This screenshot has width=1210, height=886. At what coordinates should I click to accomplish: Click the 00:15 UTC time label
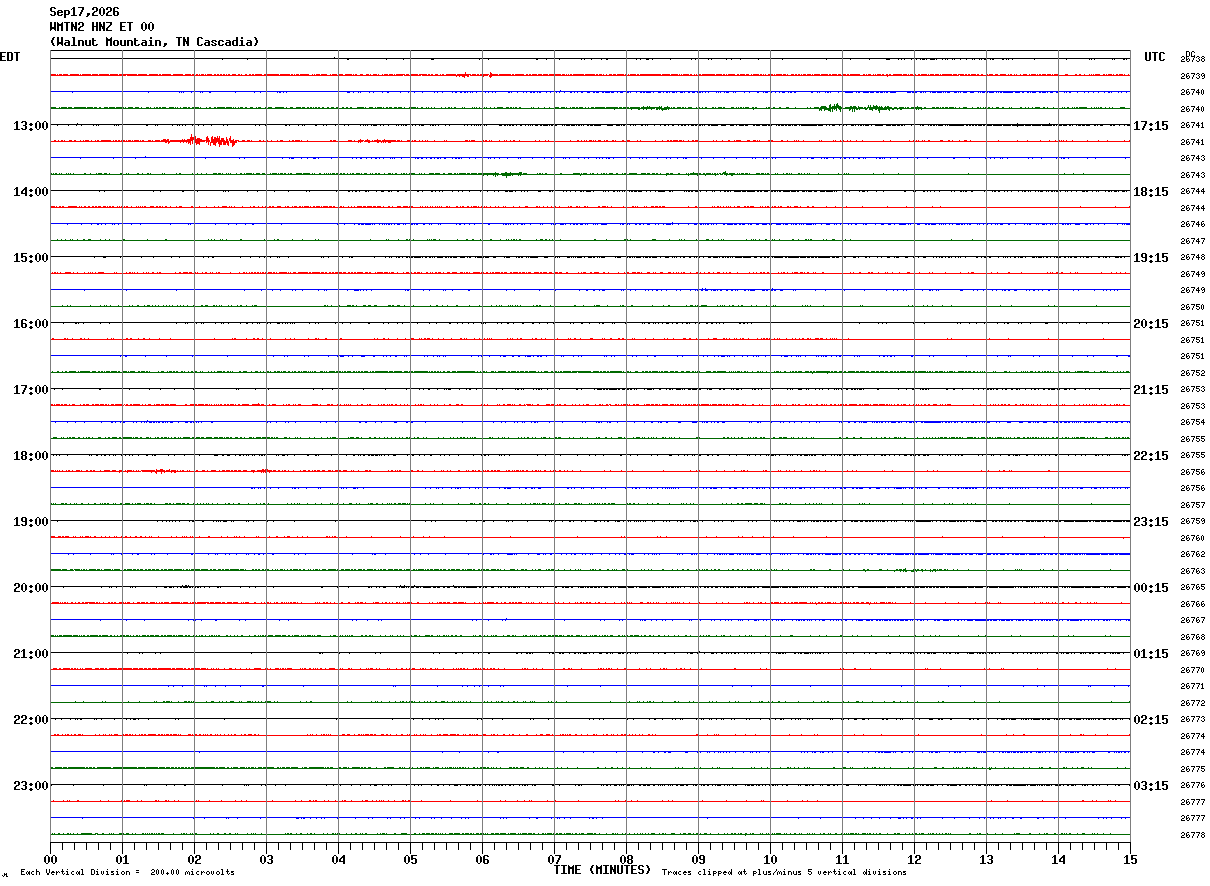(x=1151, y=588)
